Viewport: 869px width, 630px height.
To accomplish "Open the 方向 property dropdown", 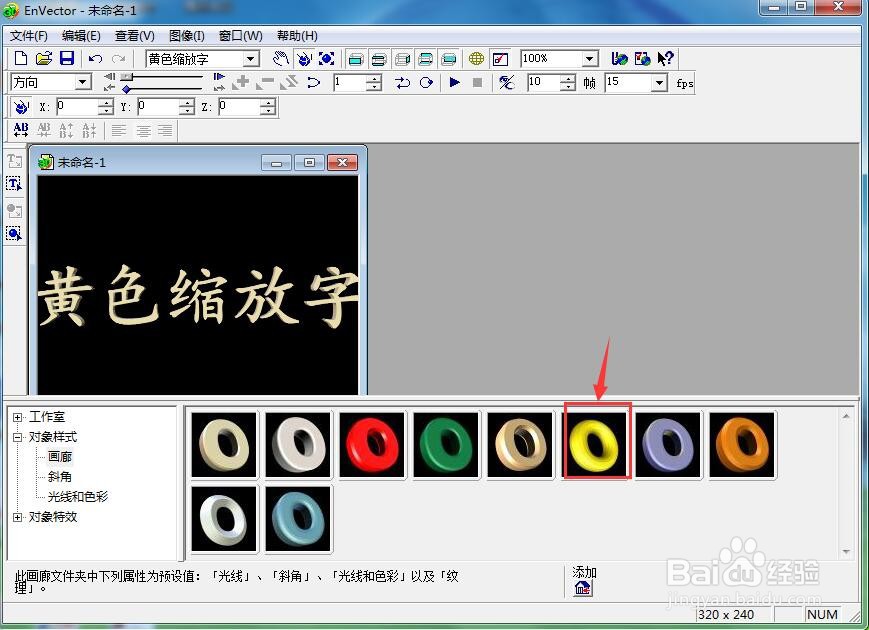I will click(83, 83).
